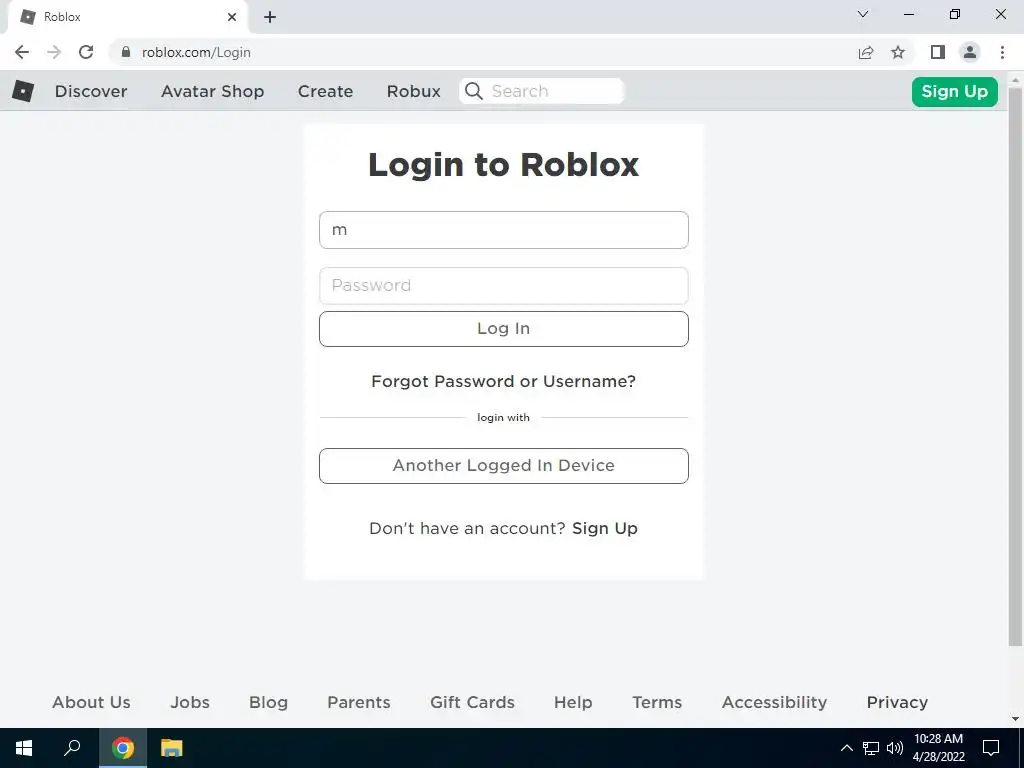Click the volume speaker tray icon
The image size is (1024, 768).
894,748
